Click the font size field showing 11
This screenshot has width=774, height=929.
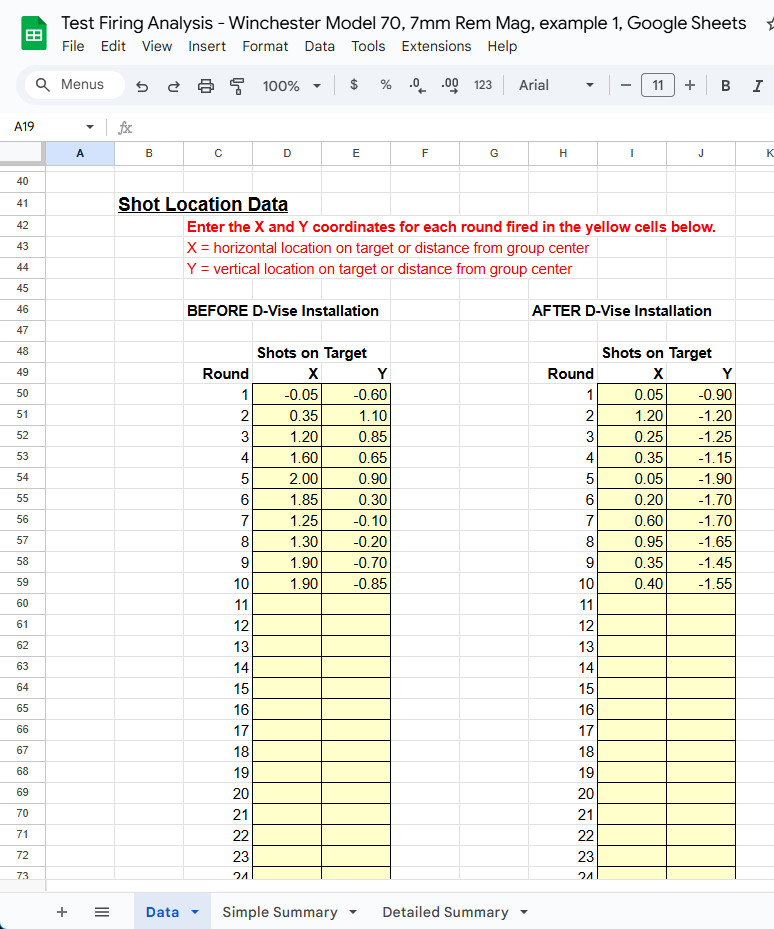click(658, 85)
